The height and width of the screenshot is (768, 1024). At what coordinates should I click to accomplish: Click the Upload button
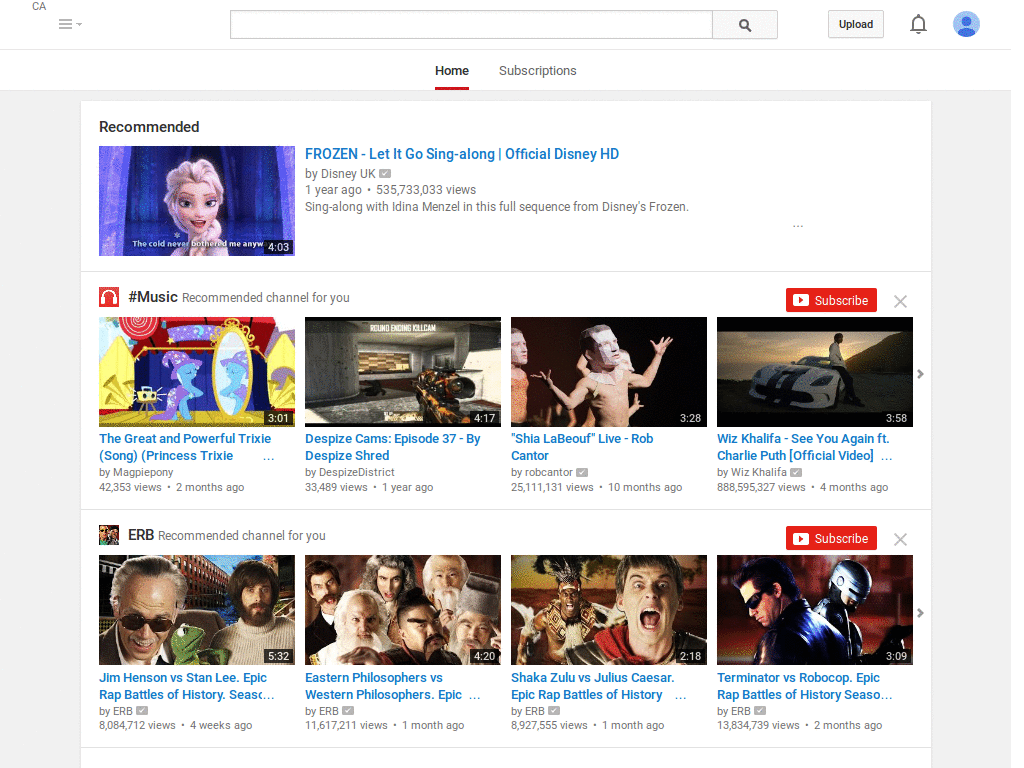856,24
